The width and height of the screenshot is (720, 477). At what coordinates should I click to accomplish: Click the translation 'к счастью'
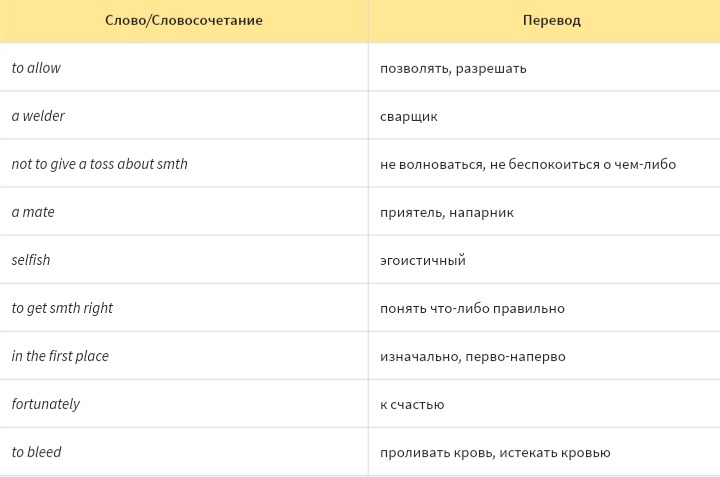412,404
